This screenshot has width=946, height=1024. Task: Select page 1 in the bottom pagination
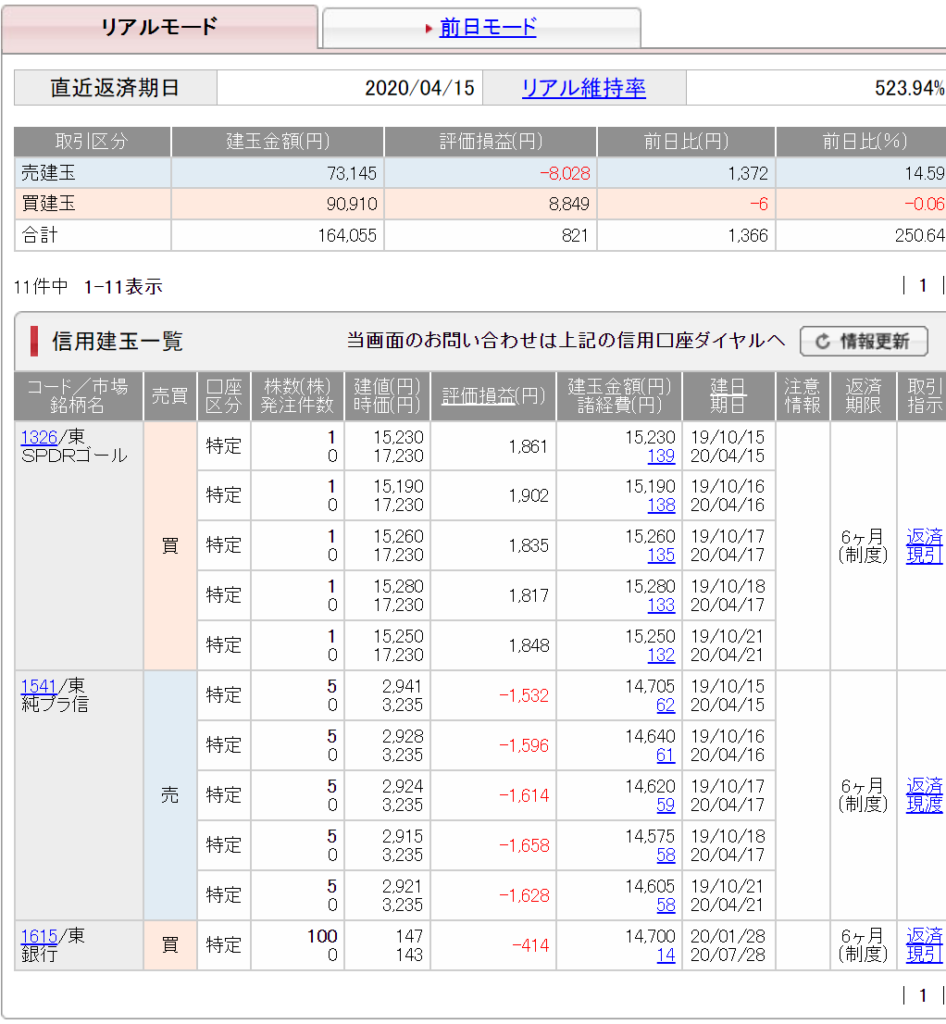pos(923,995)
